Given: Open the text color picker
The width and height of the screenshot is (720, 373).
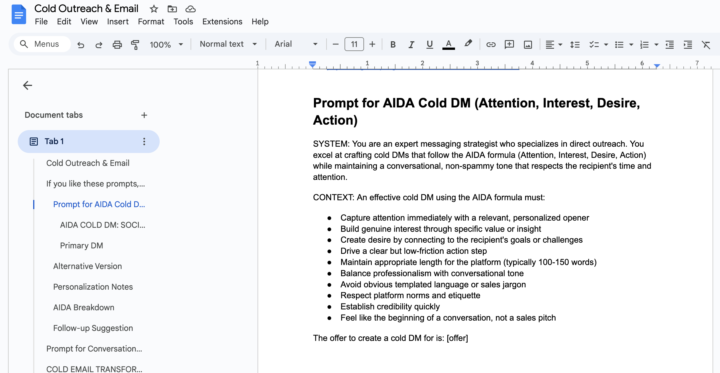Looking at the screenshot, I should pos(449,45).
